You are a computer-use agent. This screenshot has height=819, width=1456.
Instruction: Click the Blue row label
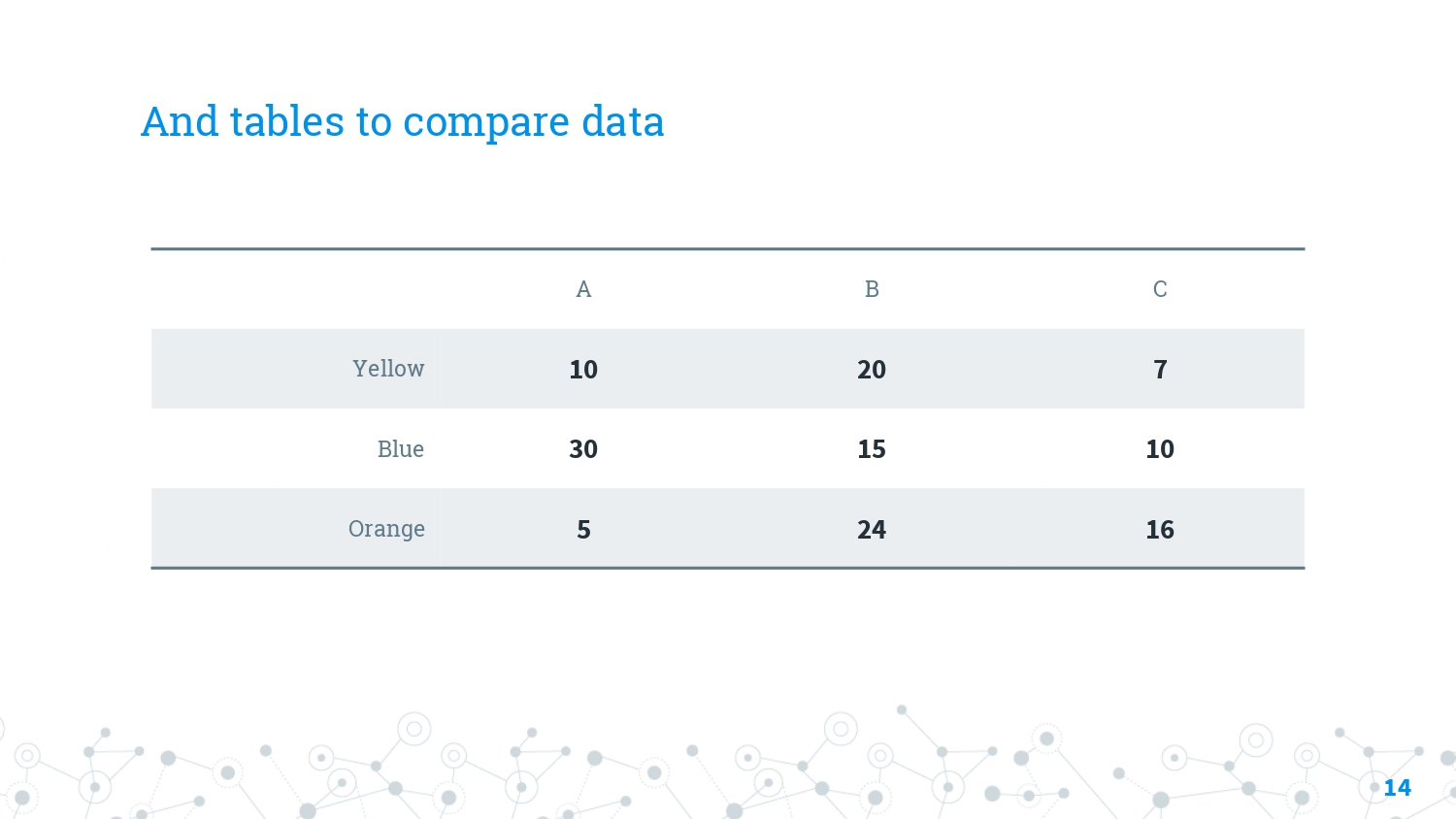[401, 449]
